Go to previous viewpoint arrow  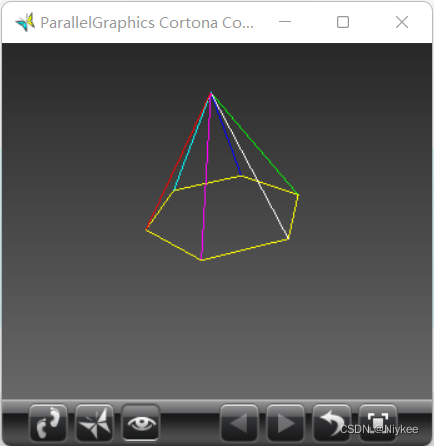[239, 423]
